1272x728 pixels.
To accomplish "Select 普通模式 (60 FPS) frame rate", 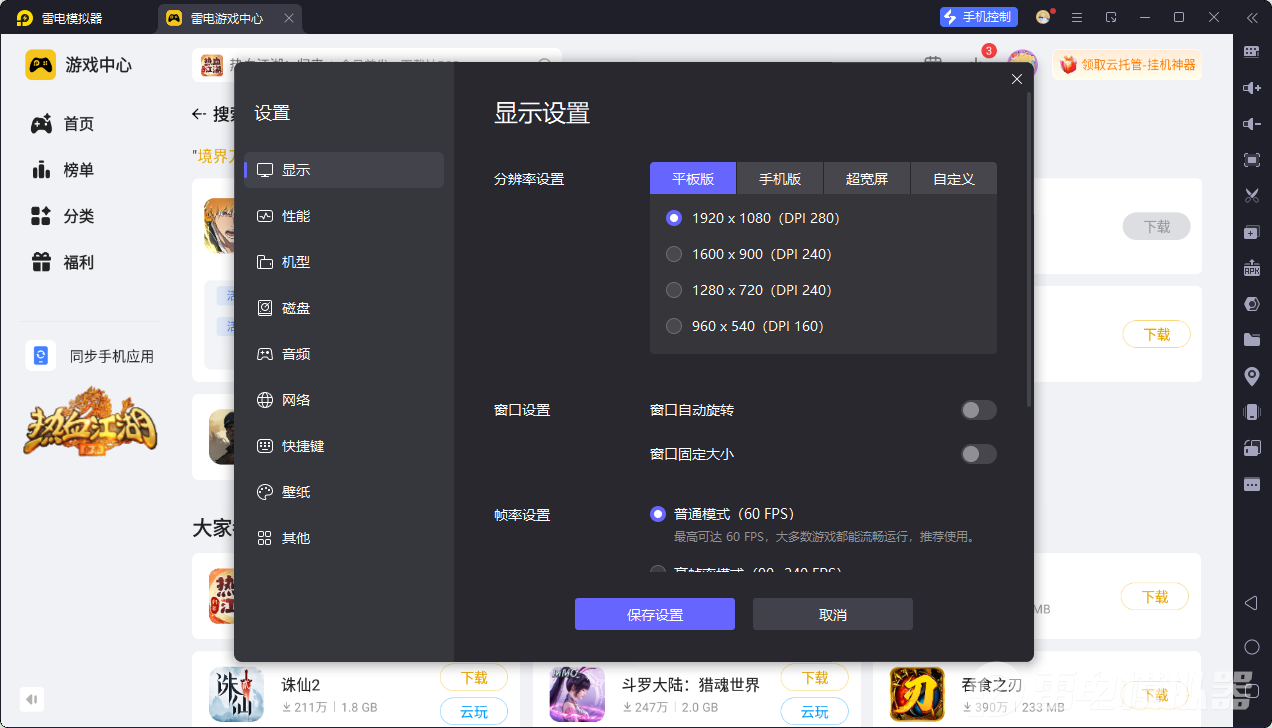I will 657,513.
